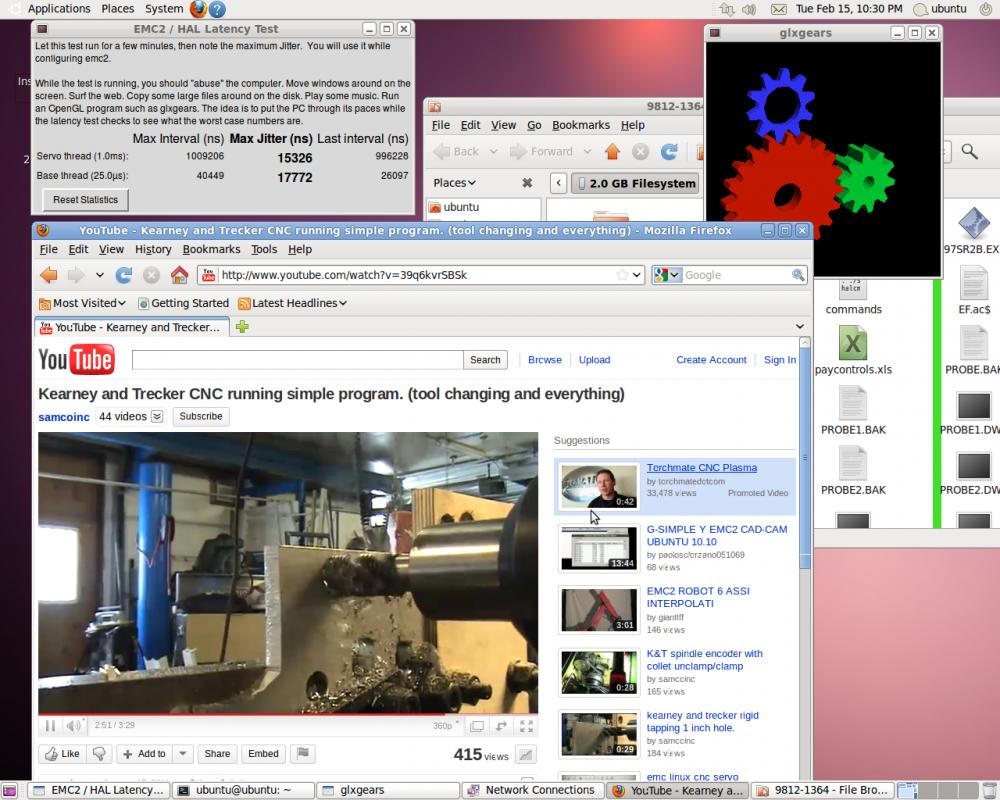Image resolution: width=1000 pixels, height=800 pixels.
Task: Open the Applications menu in the top panel
Action: click(x=59, y=9)
